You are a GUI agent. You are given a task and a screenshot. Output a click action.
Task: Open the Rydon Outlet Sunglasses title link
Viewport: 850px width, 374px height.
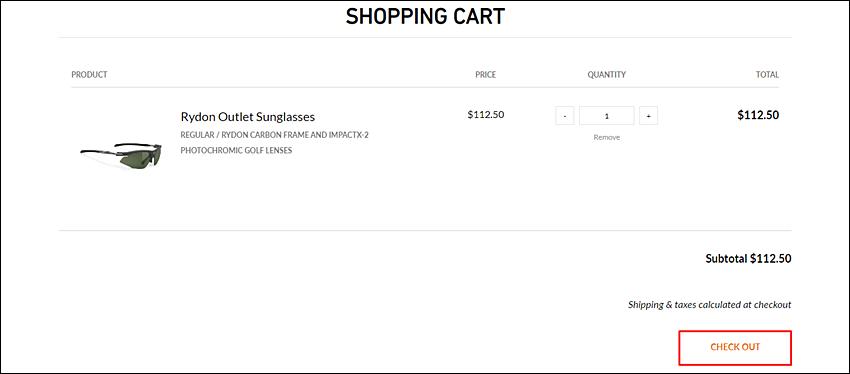pos(248,117)
